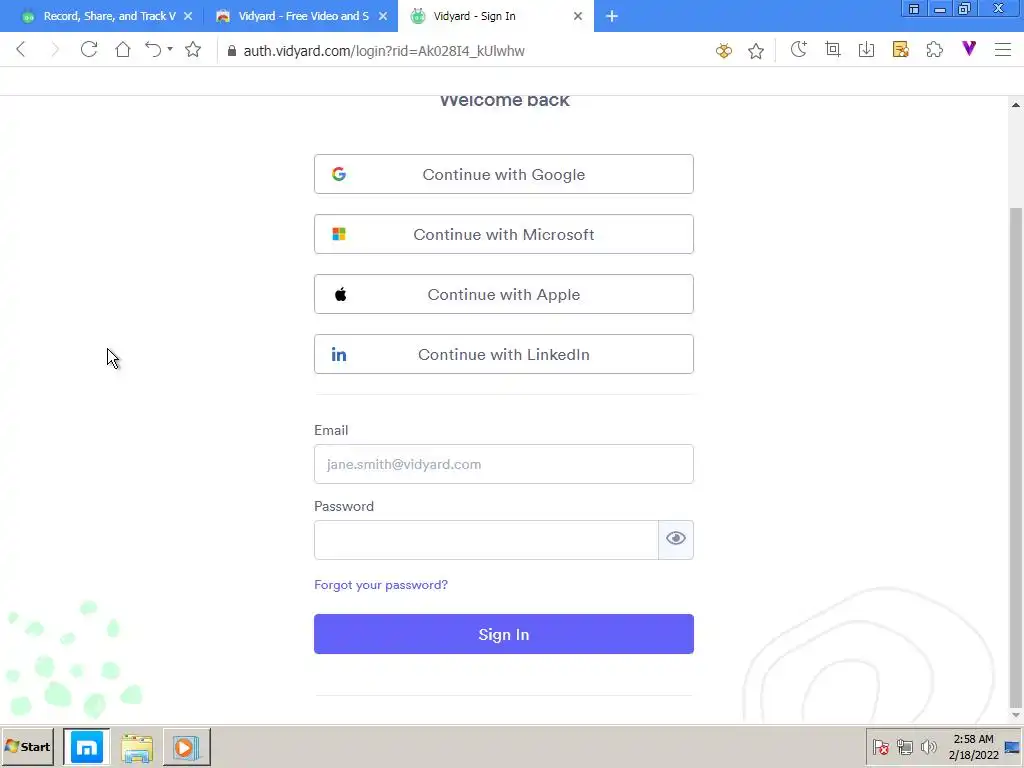
Task: Open the downloads icon
Action: [x=867, y=50]
